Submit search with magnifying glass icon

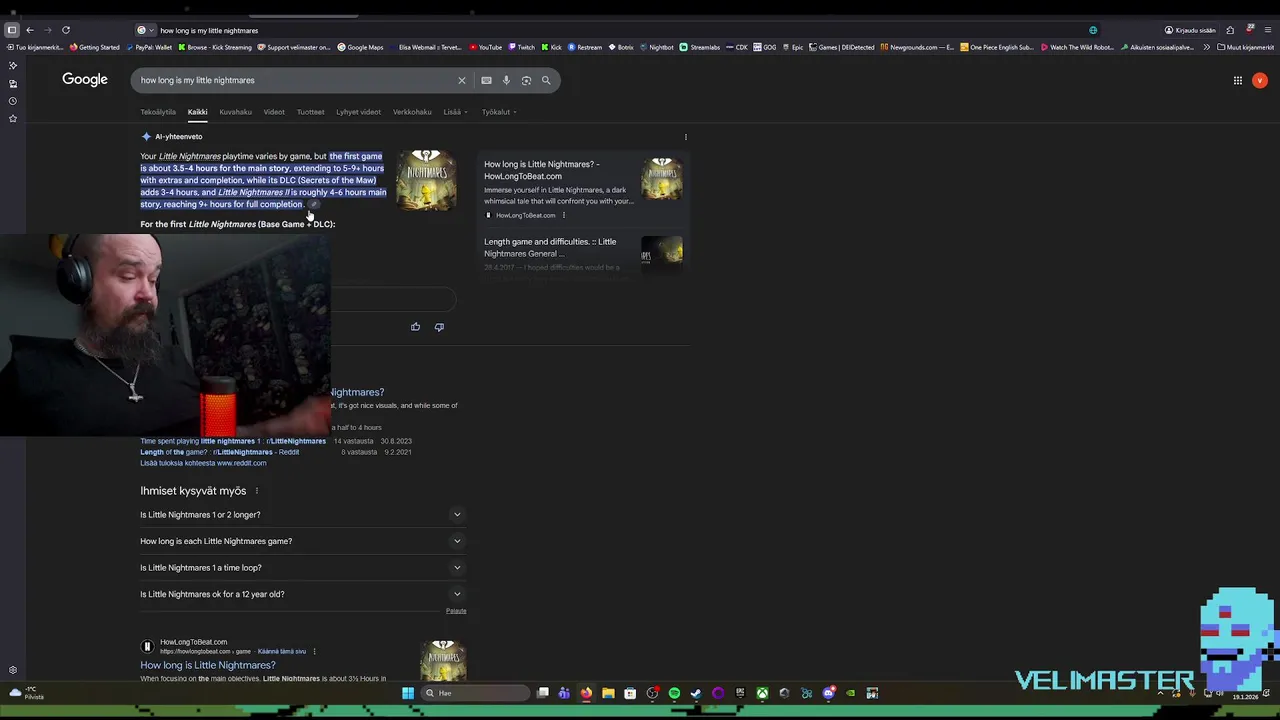point(546,80)
